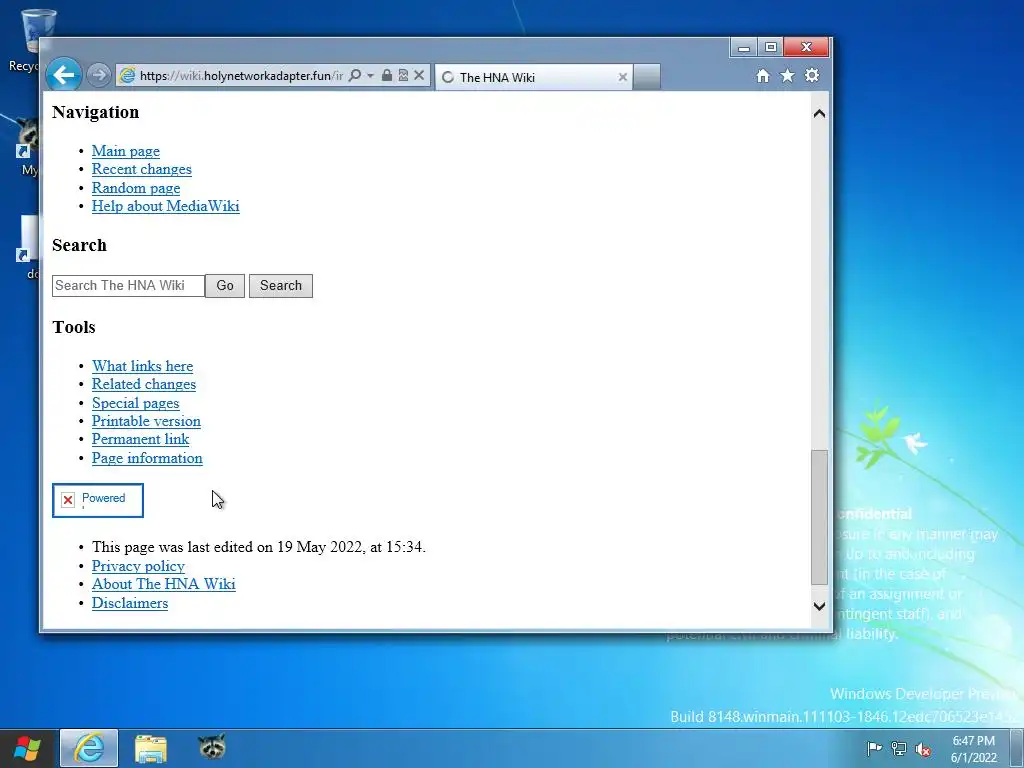Click the network tray icon
The width and height of the screenshot is (1024, 768).
pos(899,749)
